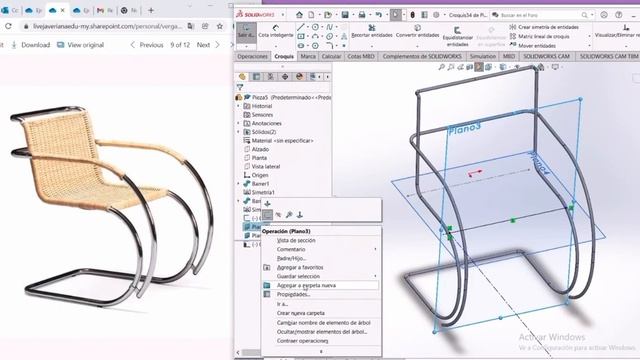Image resolution: width=640 pixels, height=360 pixels.
Task: Open the DimXpertManager crosshair tab icon
Action: [285, 76]
